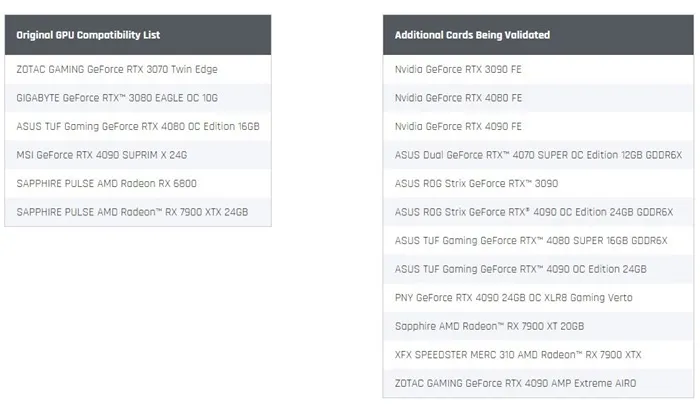This screenshot has height=406, width=700.
Task: Select MSI GeForce RTX 4090 SUPRIM X 24G
Action: 138,155
